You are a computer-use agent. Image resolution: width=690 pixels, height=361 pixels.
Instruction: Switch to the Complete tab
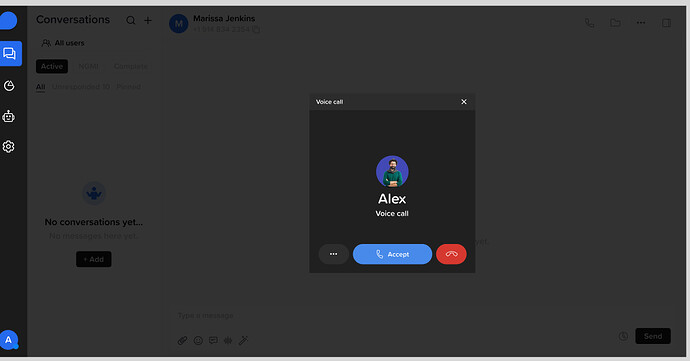[131, 66]
